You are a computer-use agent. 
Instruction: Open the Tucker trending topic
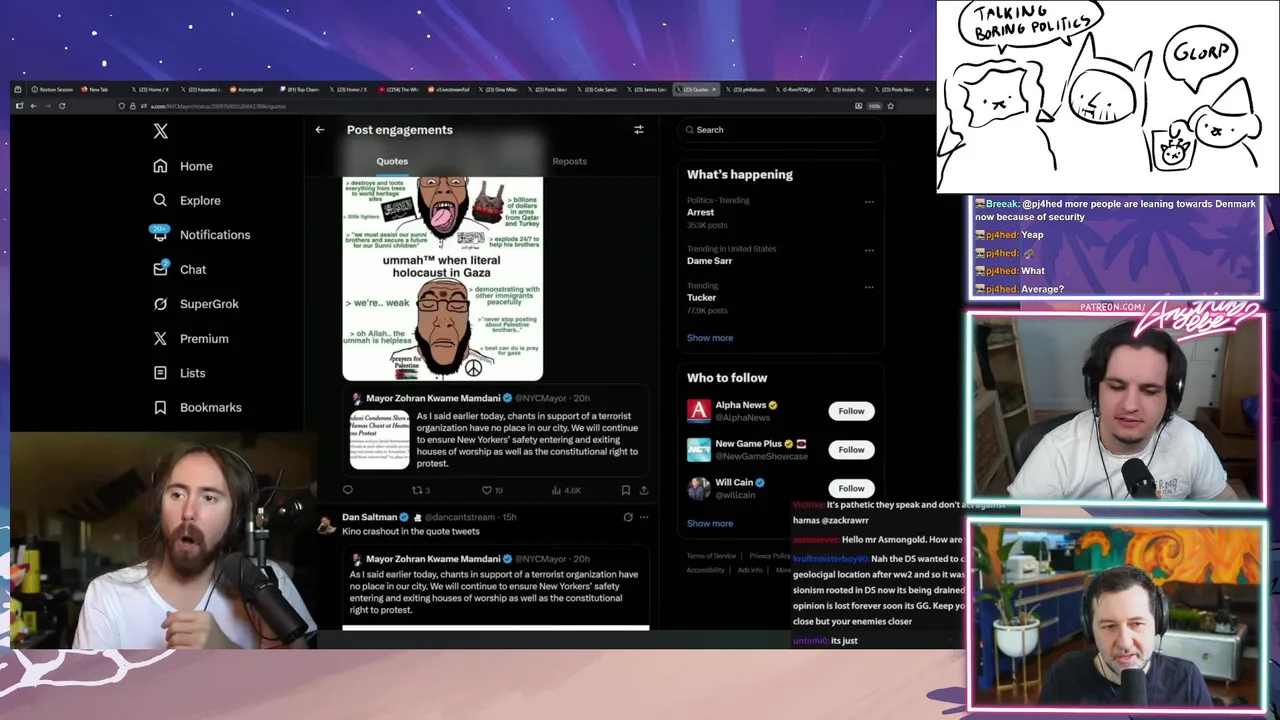702,297
